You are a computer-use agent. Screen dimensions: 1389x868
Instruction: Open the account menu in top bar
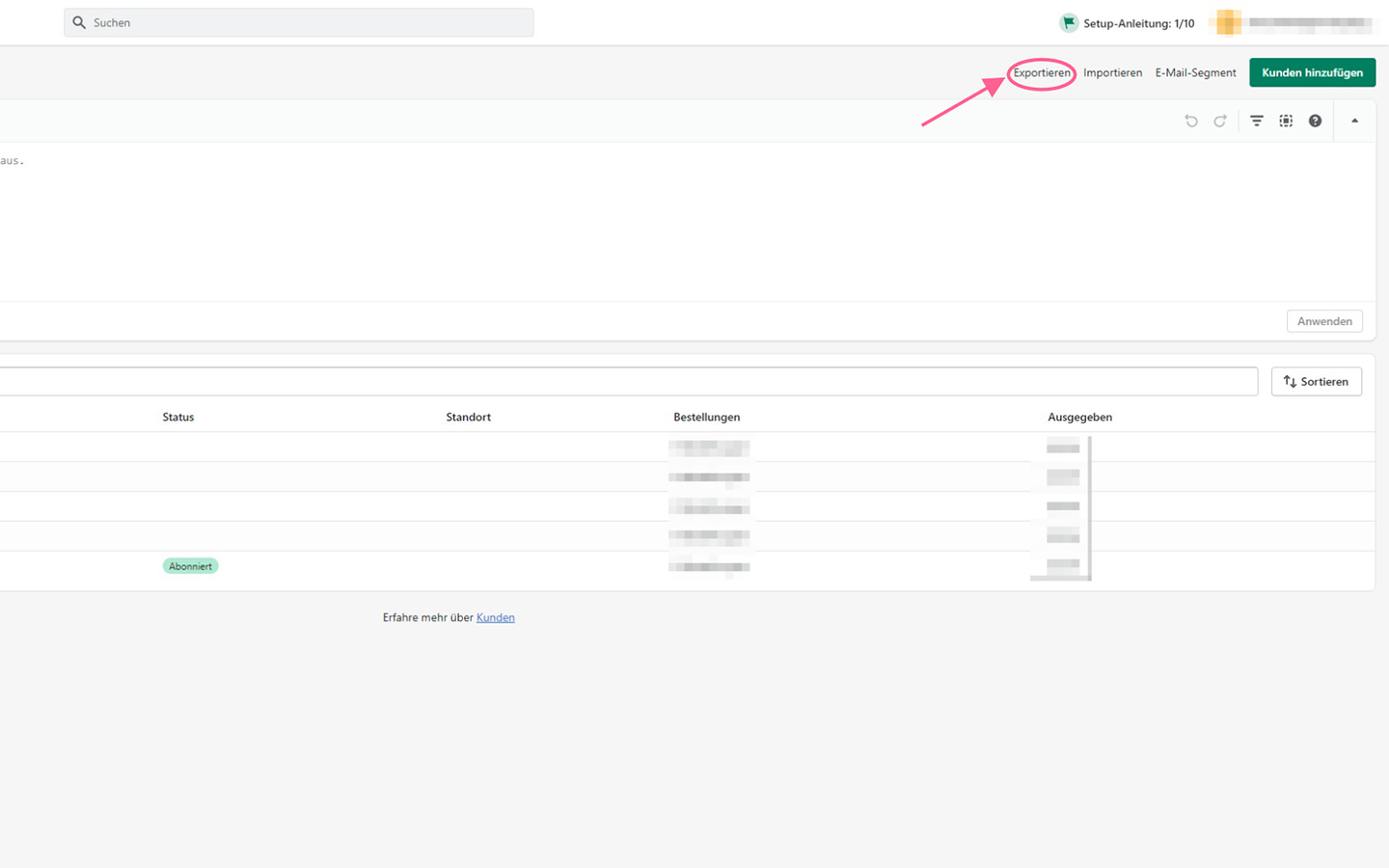(x=1293, y=22)
